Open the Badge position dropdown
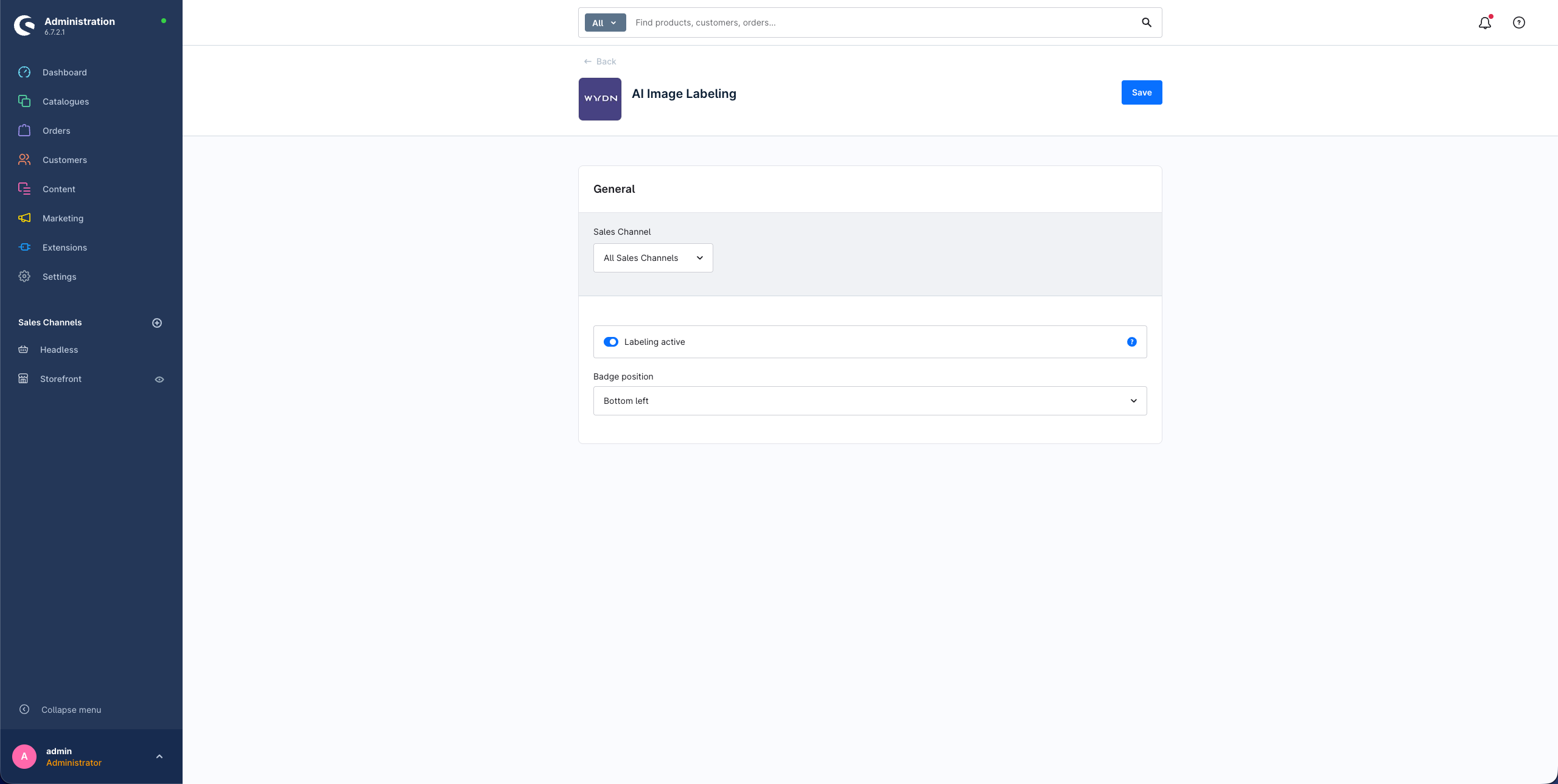1558x784 pixels. click(x=870, y=401)
